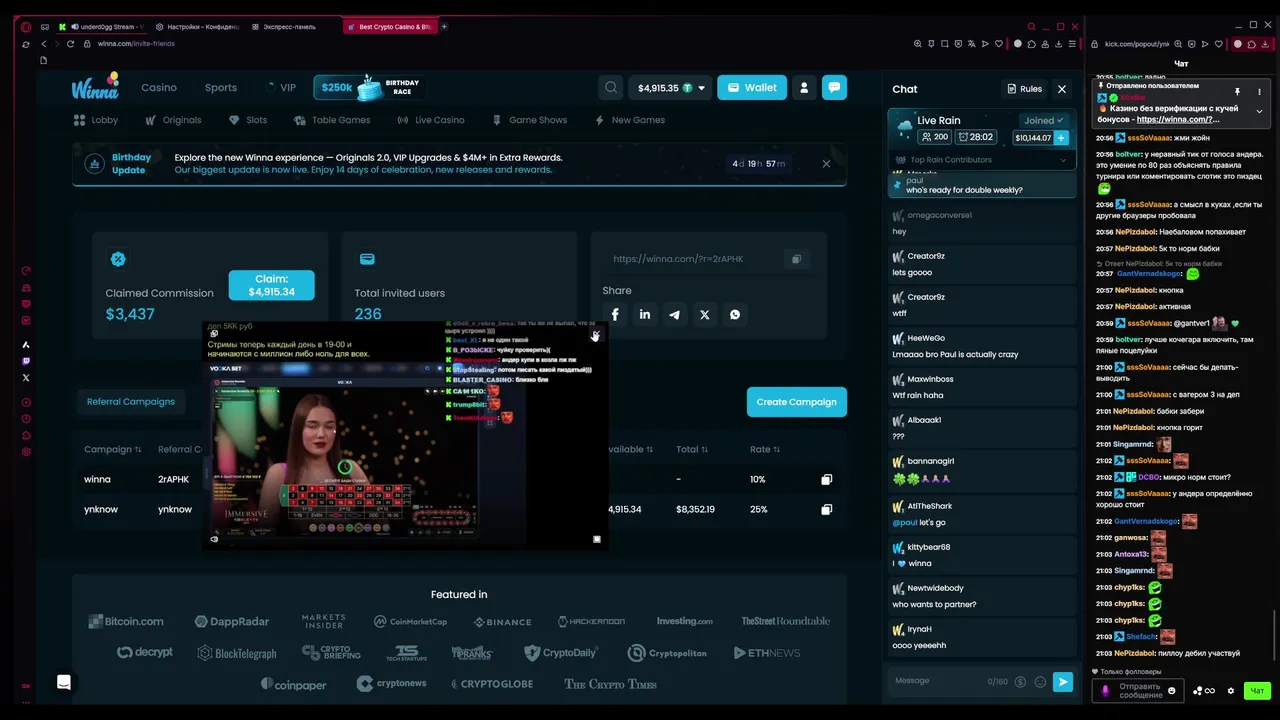The width and height of the screenshot is (1280, 720).
Task: Click the Winna logo
Action: pyautogui.click(x=96, y=87)
